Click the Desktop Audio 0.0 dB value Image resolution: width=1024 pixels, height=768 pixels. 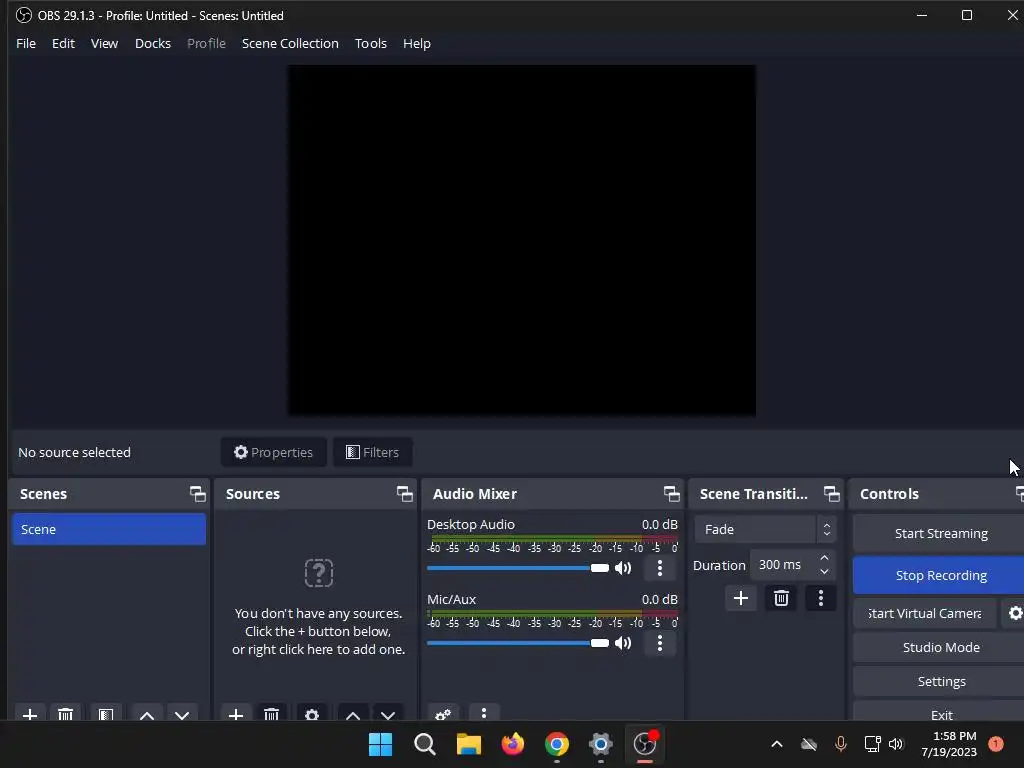pos(660,524)
